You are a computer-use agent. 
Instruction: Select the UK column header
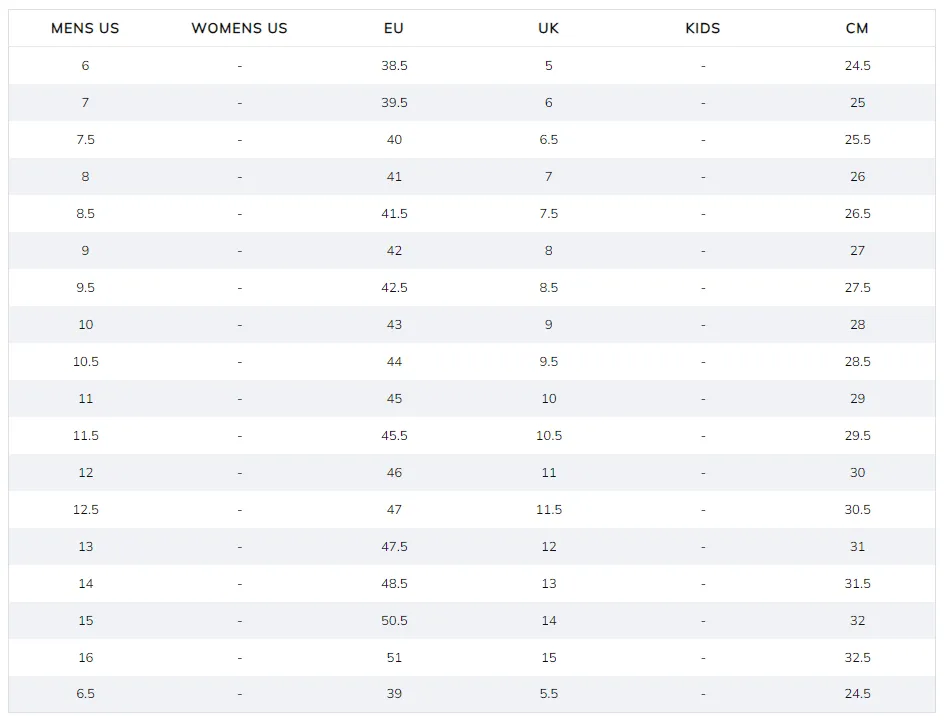[x=548, y=28]
